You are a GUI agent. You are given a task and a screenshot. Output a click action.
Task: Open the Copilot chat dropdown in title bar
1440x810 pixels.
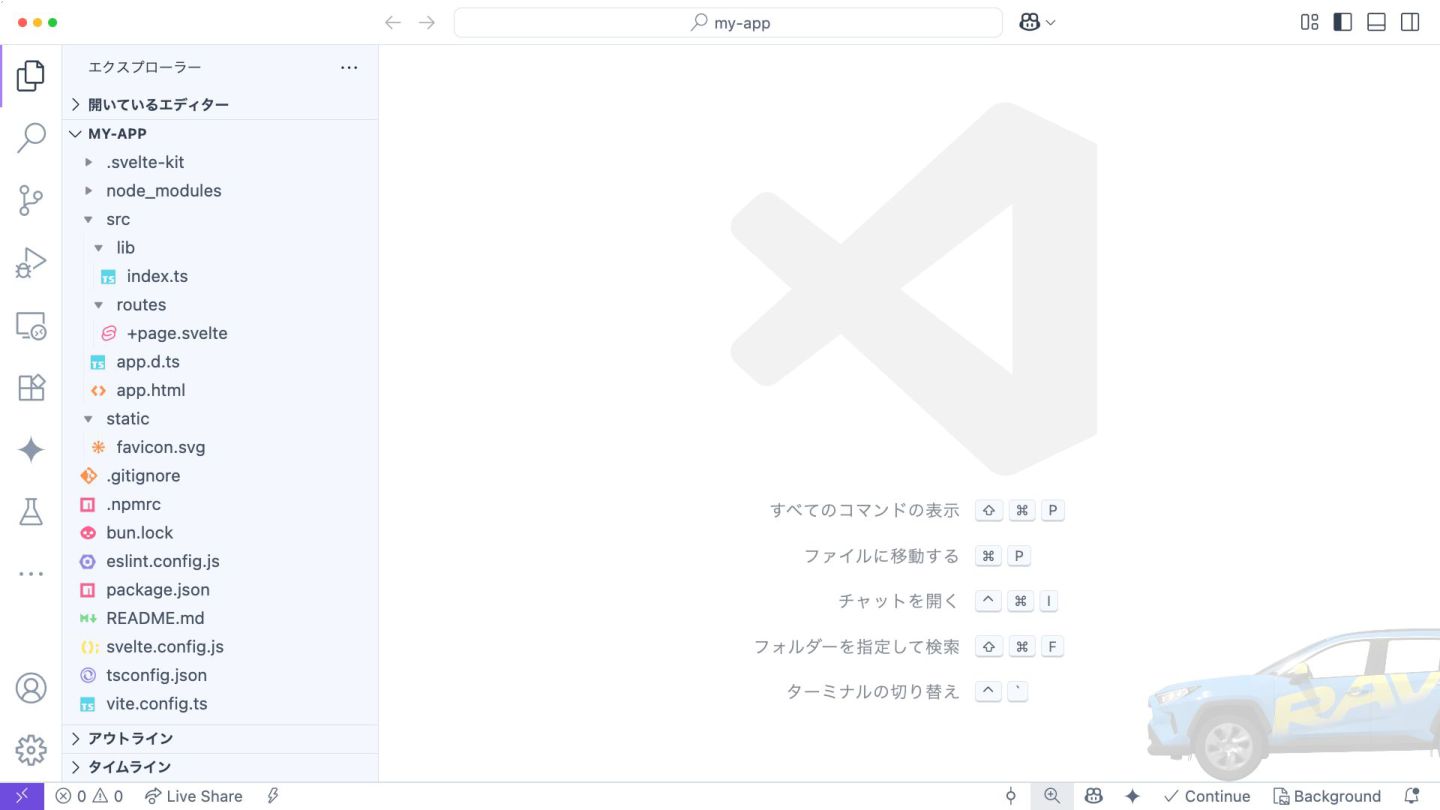(1037, 22)
